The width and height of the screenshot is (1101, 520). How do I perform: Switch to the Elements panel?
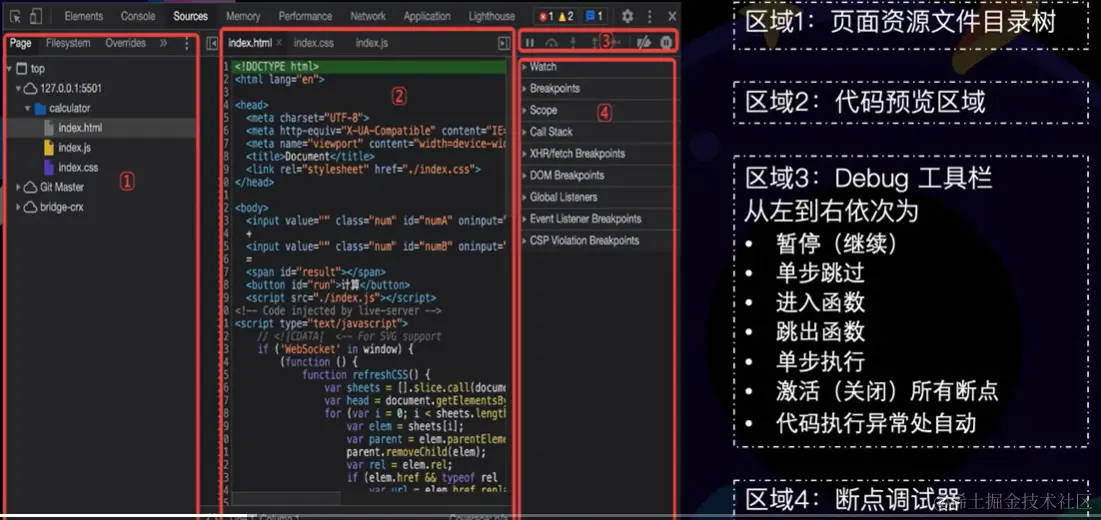[x=84, y=16]
